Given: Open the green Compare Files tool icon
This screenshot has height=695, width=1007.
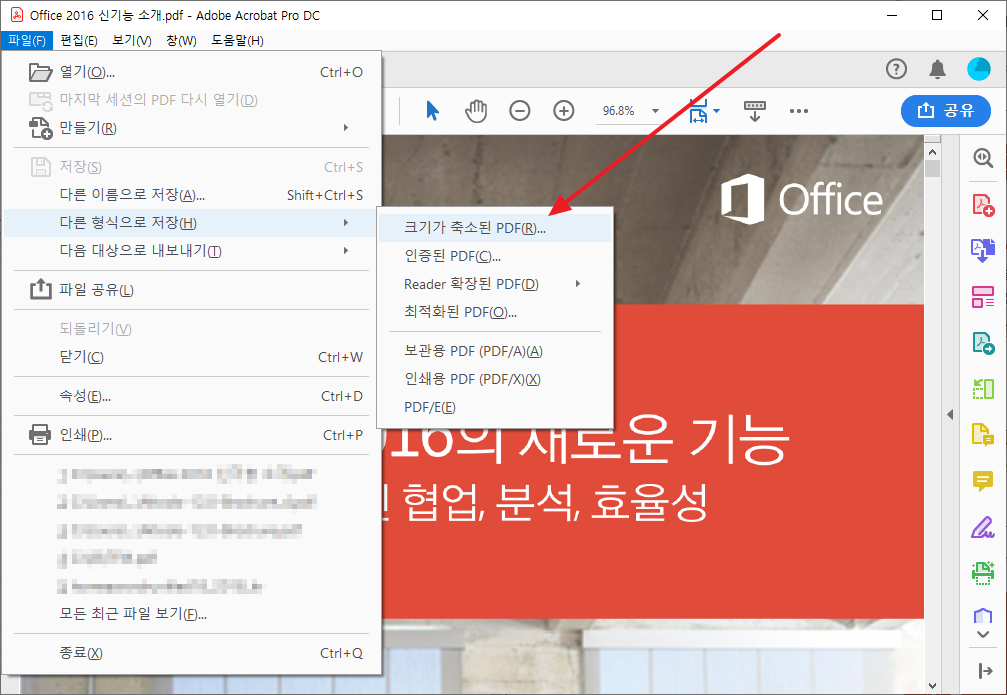Looking at the screenshot, I should point(983,389).
